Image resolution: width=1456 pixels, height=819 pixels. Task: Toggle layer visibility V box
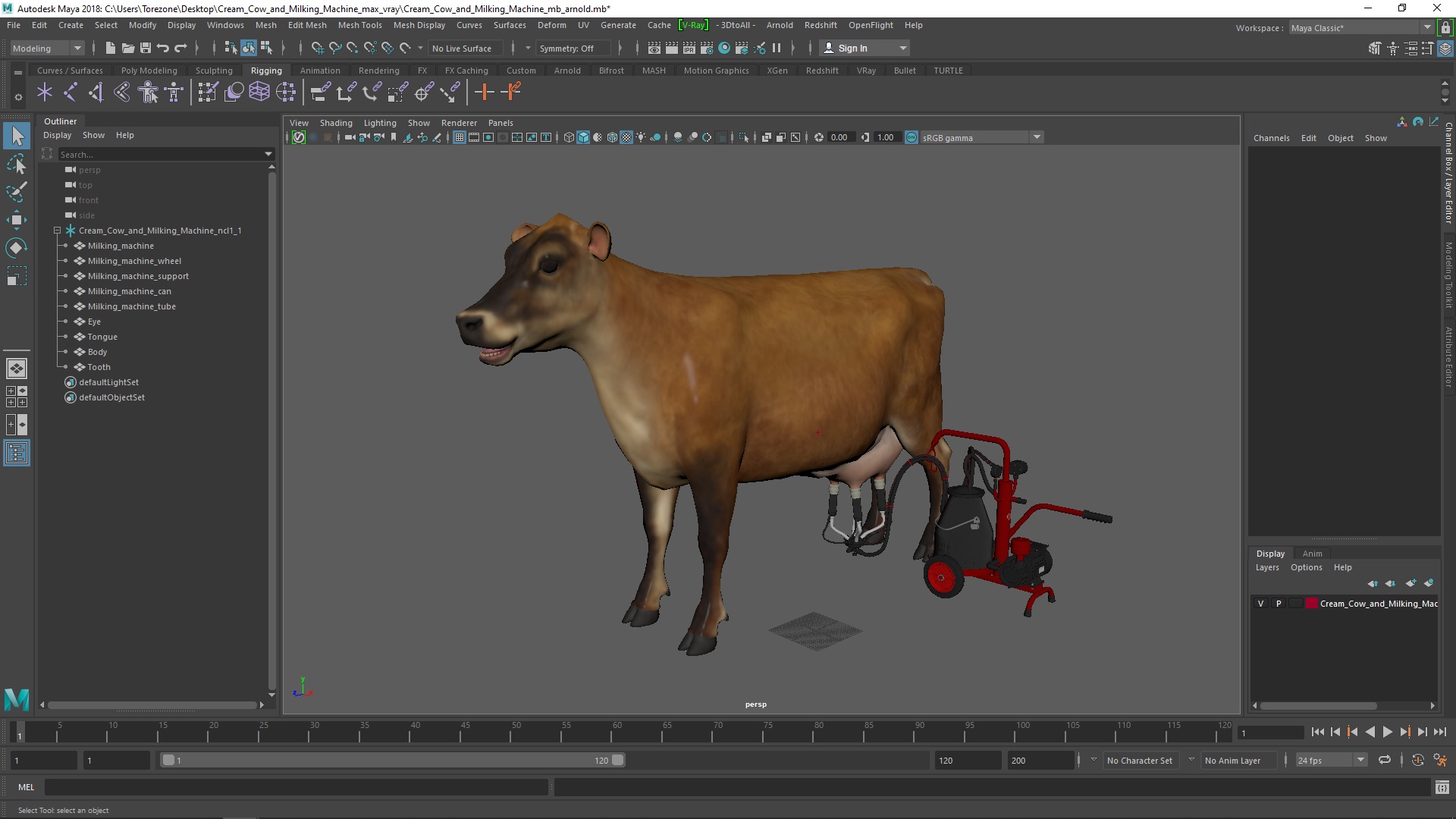1261,604
